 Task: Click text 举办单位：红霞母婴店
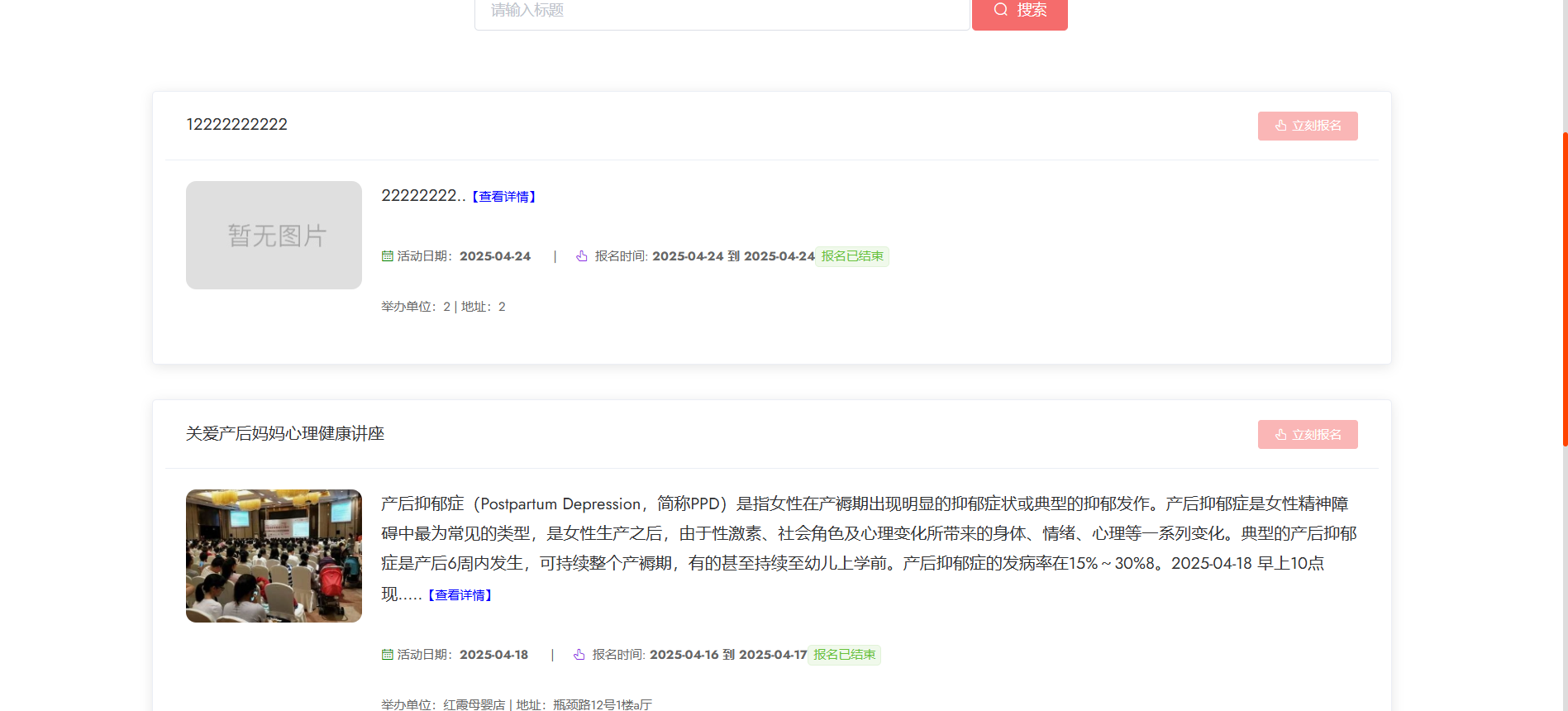[443, 704]
